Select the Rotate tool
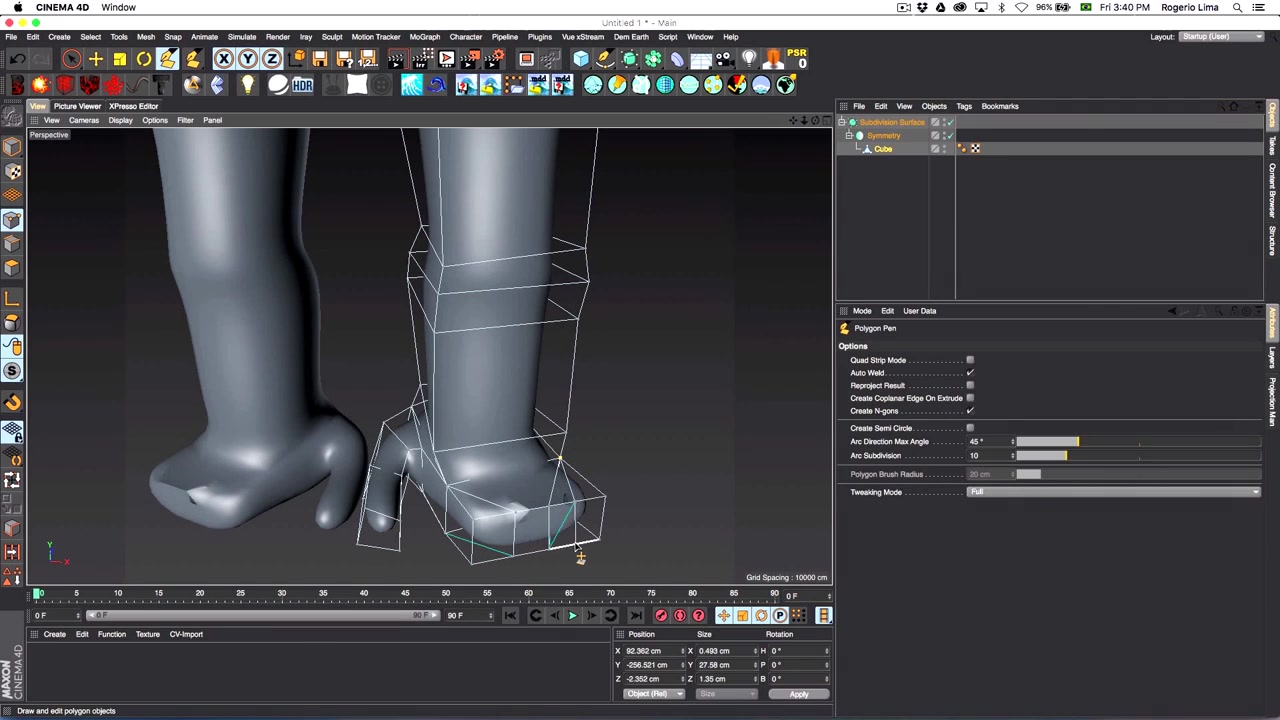This screenshot has width=1280, height=720. point(141,59)
